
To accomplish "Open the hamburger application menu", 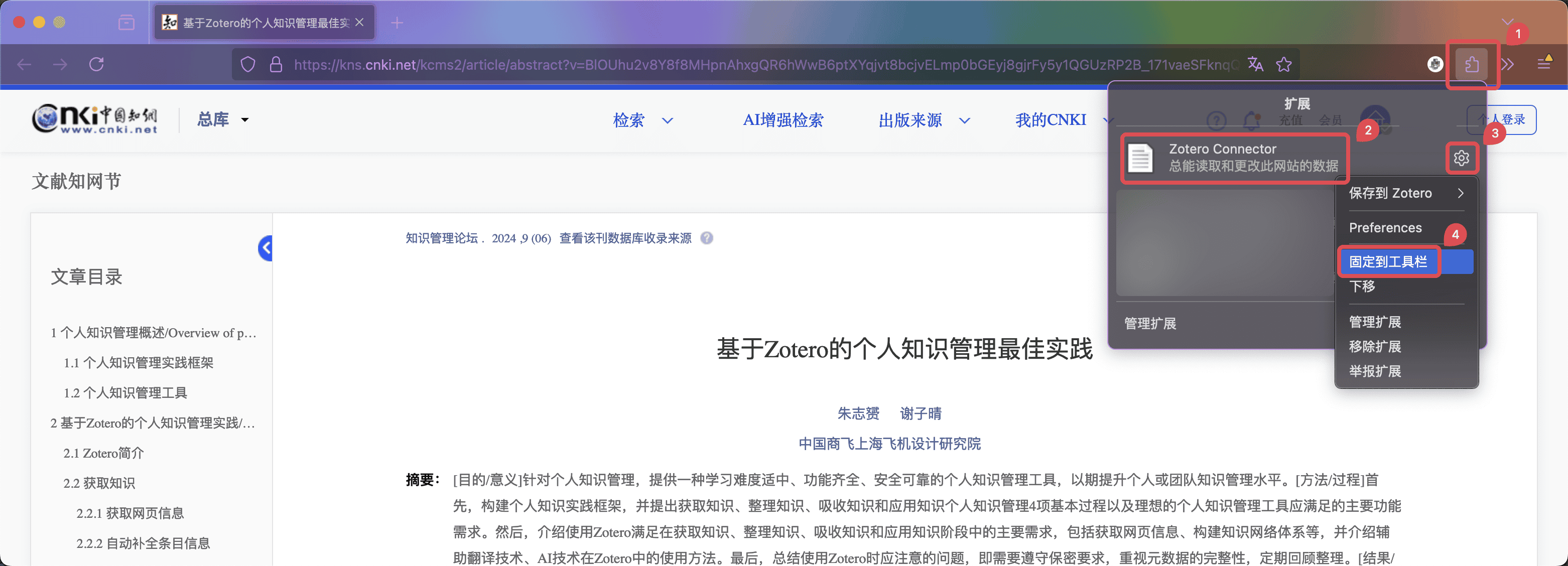I will (x=1545, y=63).
